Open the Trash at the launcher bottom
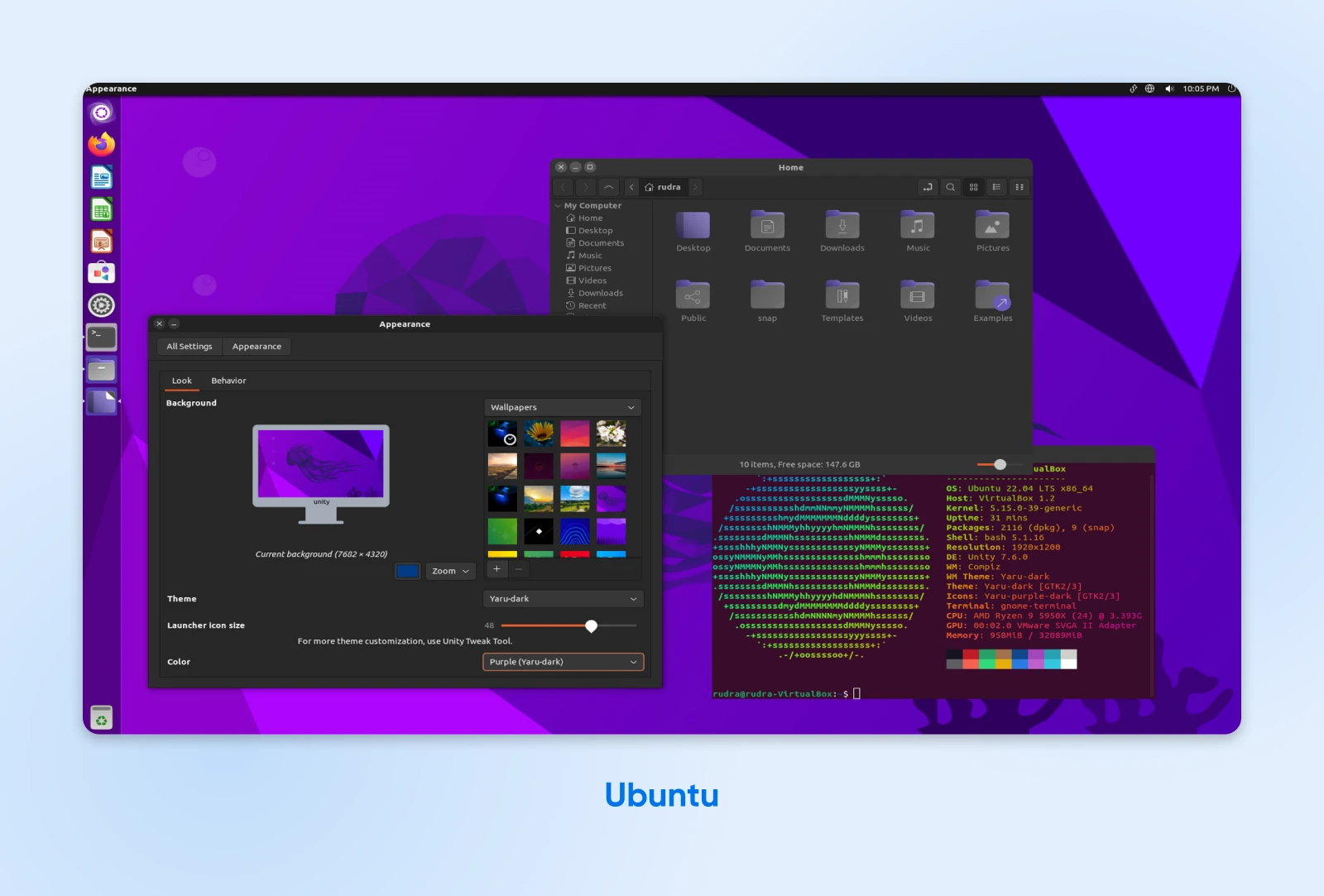The height and width of the screenshot is (896, 1324). click(102, 717)
